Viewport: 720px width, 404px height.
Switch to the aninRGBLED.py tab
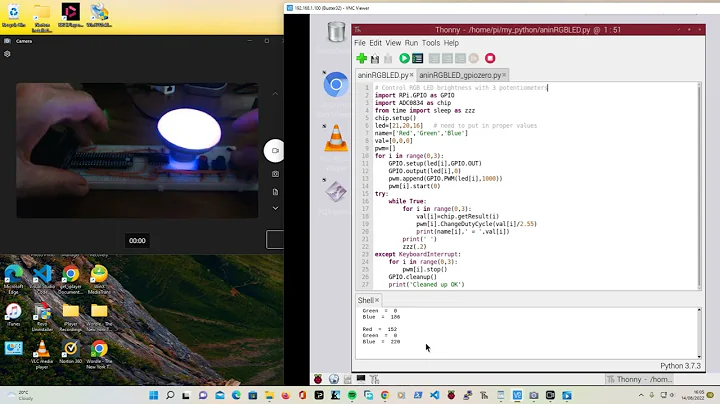(382, 75)
